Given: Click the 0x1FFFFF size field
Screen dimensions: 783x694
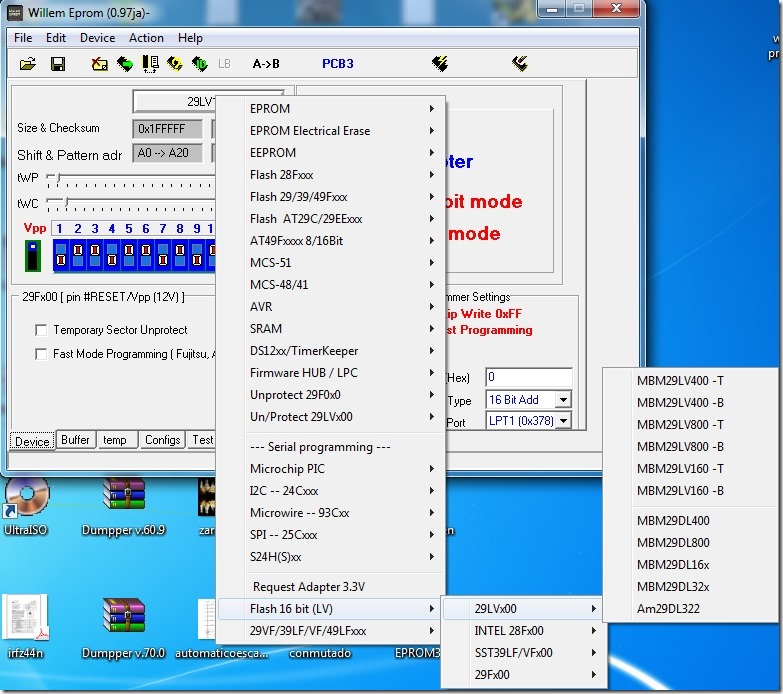Looking at the screenshot, I should click(x=168, y=129).
